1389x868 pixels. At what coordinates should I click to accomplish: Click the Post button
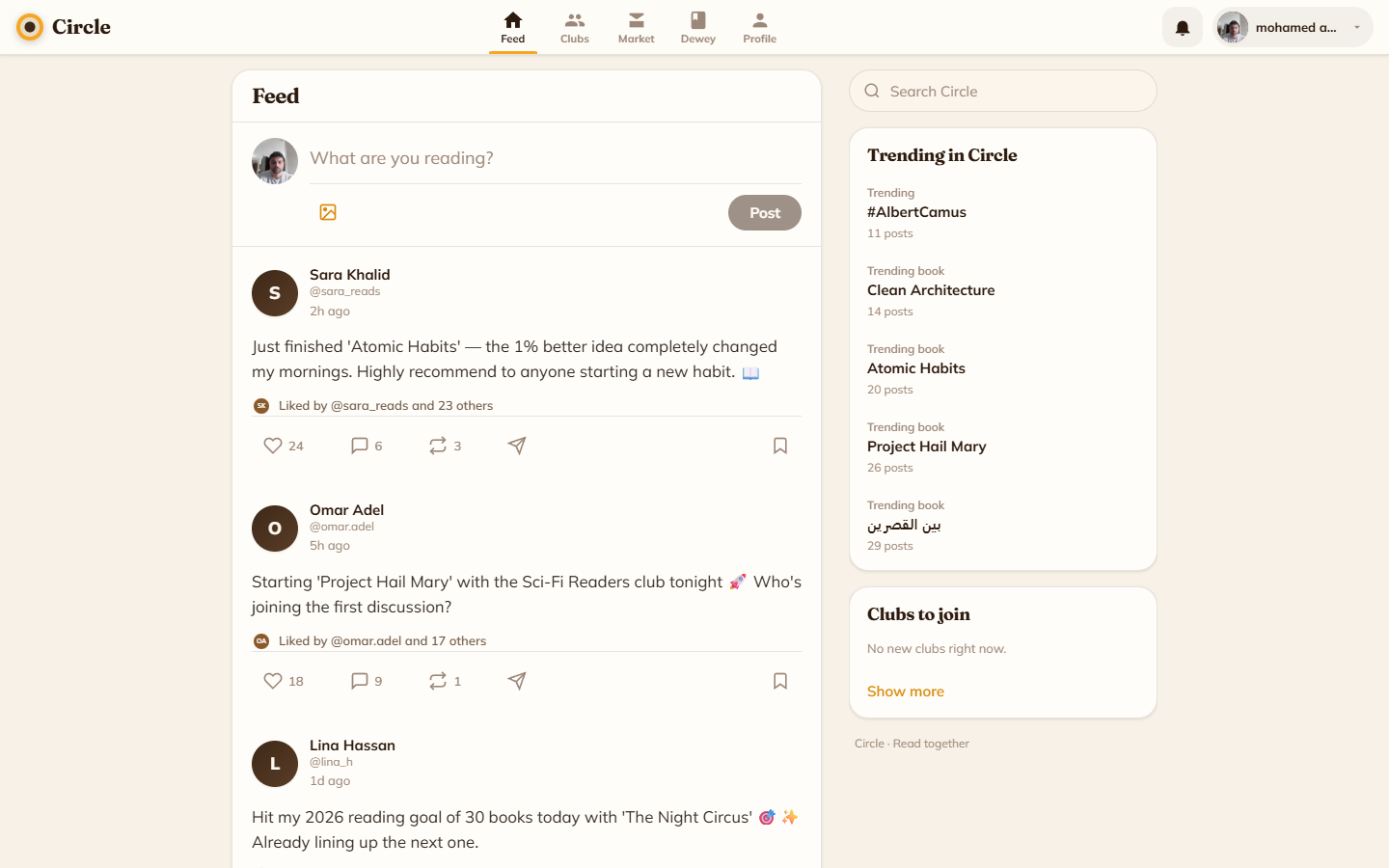click(x=765, y=213)
